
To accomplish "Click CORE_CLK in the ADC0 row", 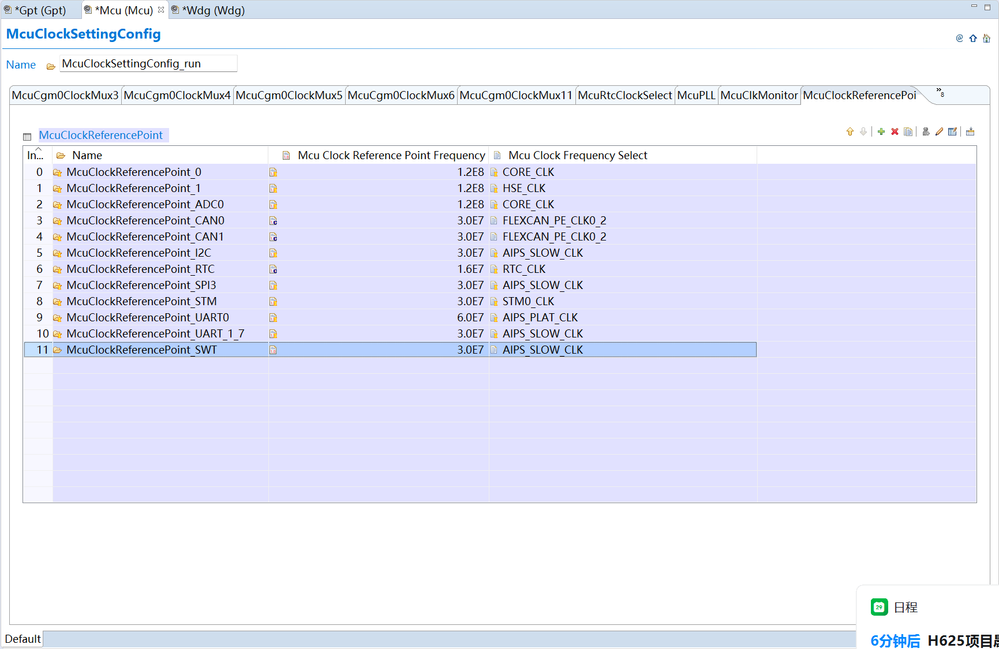I will (528, 204).
